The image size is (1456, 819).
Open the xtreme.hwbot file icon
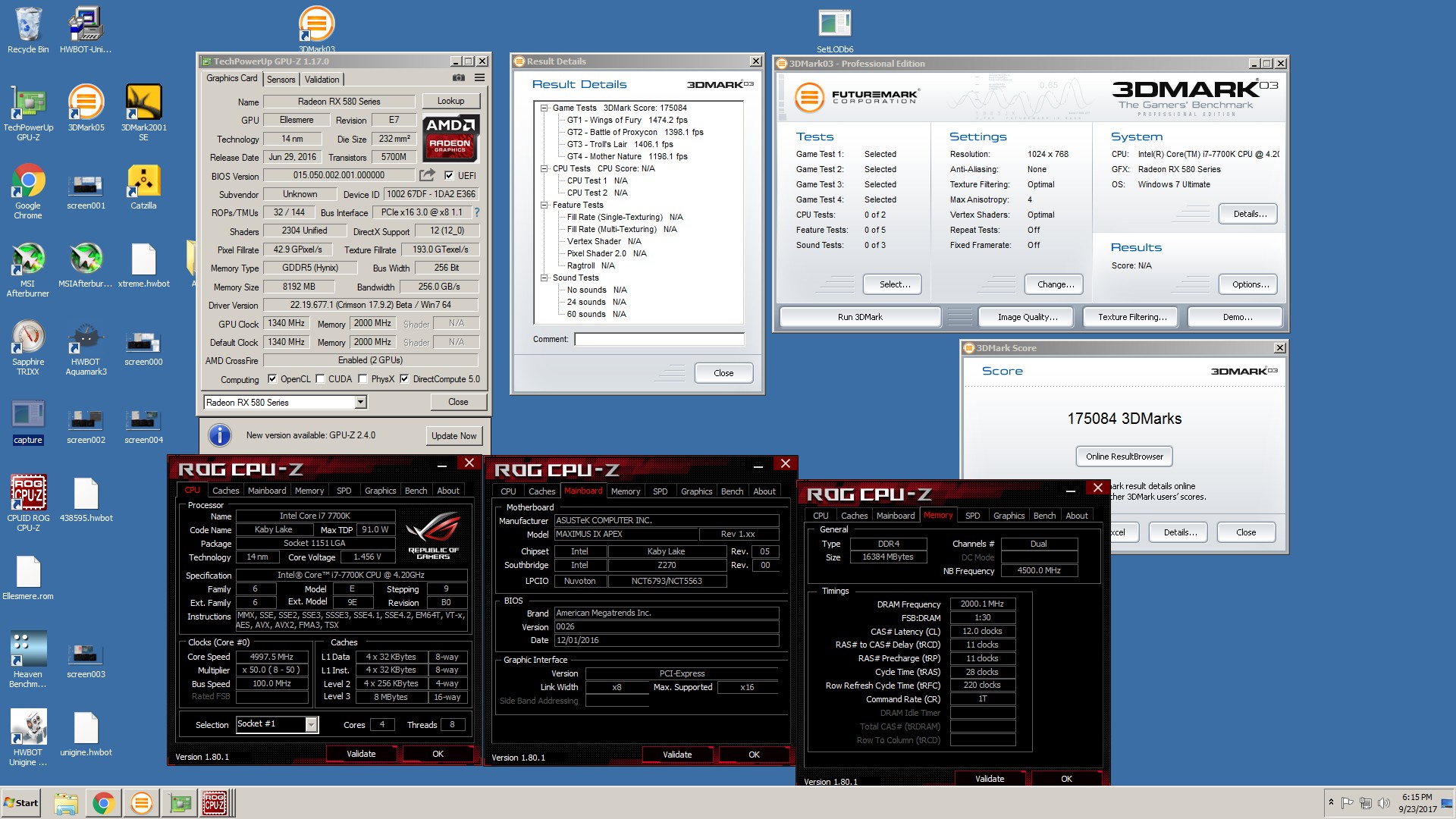(x=143, y=265)
